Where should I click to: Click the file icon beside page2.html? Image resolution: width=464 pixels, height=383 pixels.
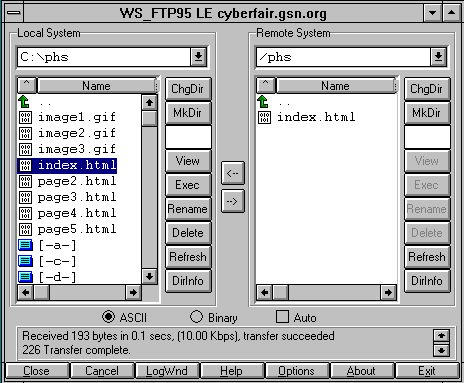(x=26, y=181)
